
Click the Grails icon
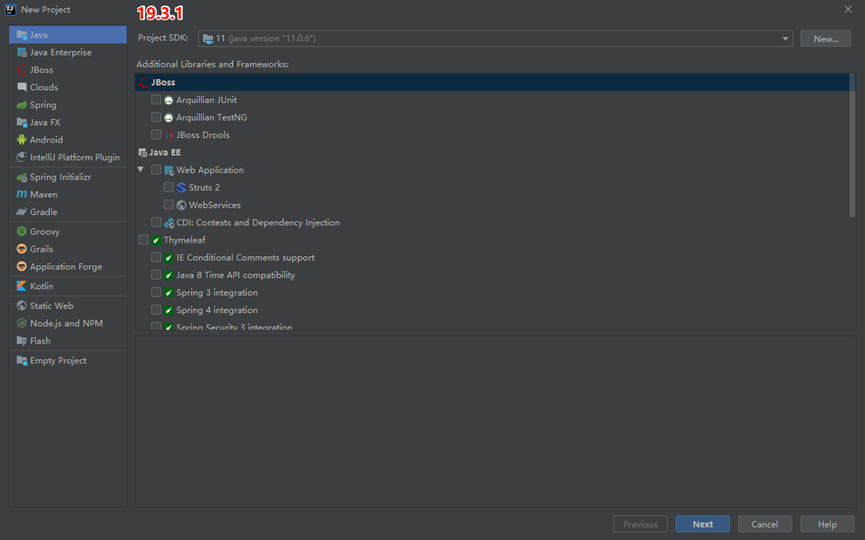tap(22, 249)
